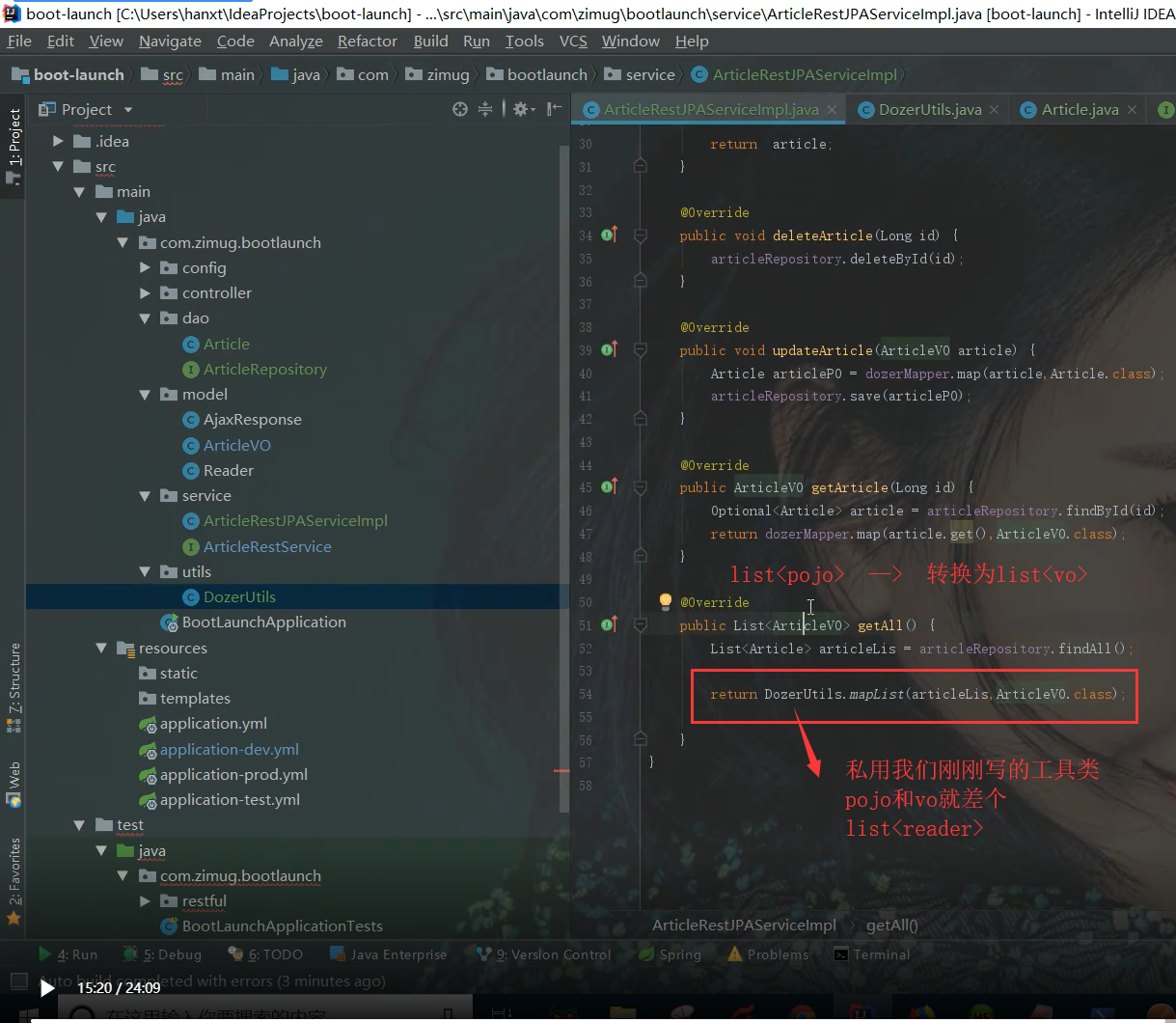The height and width of the screenshot is (1023, 1176).
Task: Open the Web tool window button
Action: pyautogui.click(x=14, y=784)
